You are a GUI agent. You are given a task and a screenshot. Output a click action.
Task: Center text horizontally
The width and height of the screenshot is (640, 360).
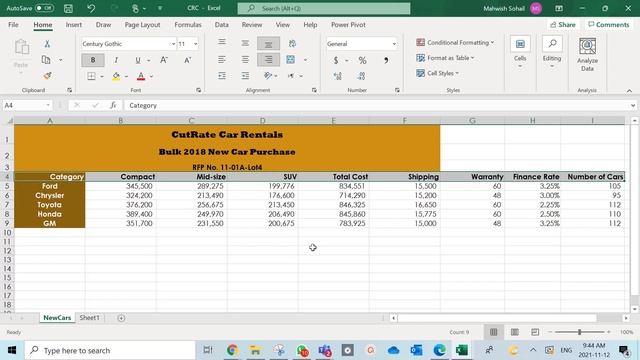click(245, 60)
